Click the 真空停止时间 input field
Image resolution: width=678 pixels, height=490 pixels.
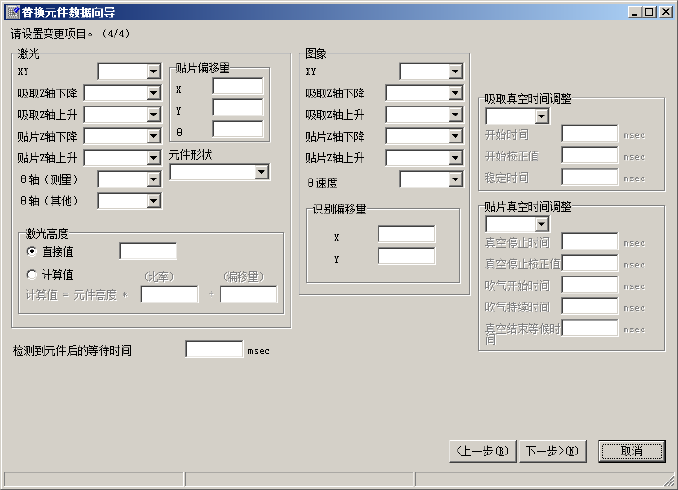(x=590, y=241)
